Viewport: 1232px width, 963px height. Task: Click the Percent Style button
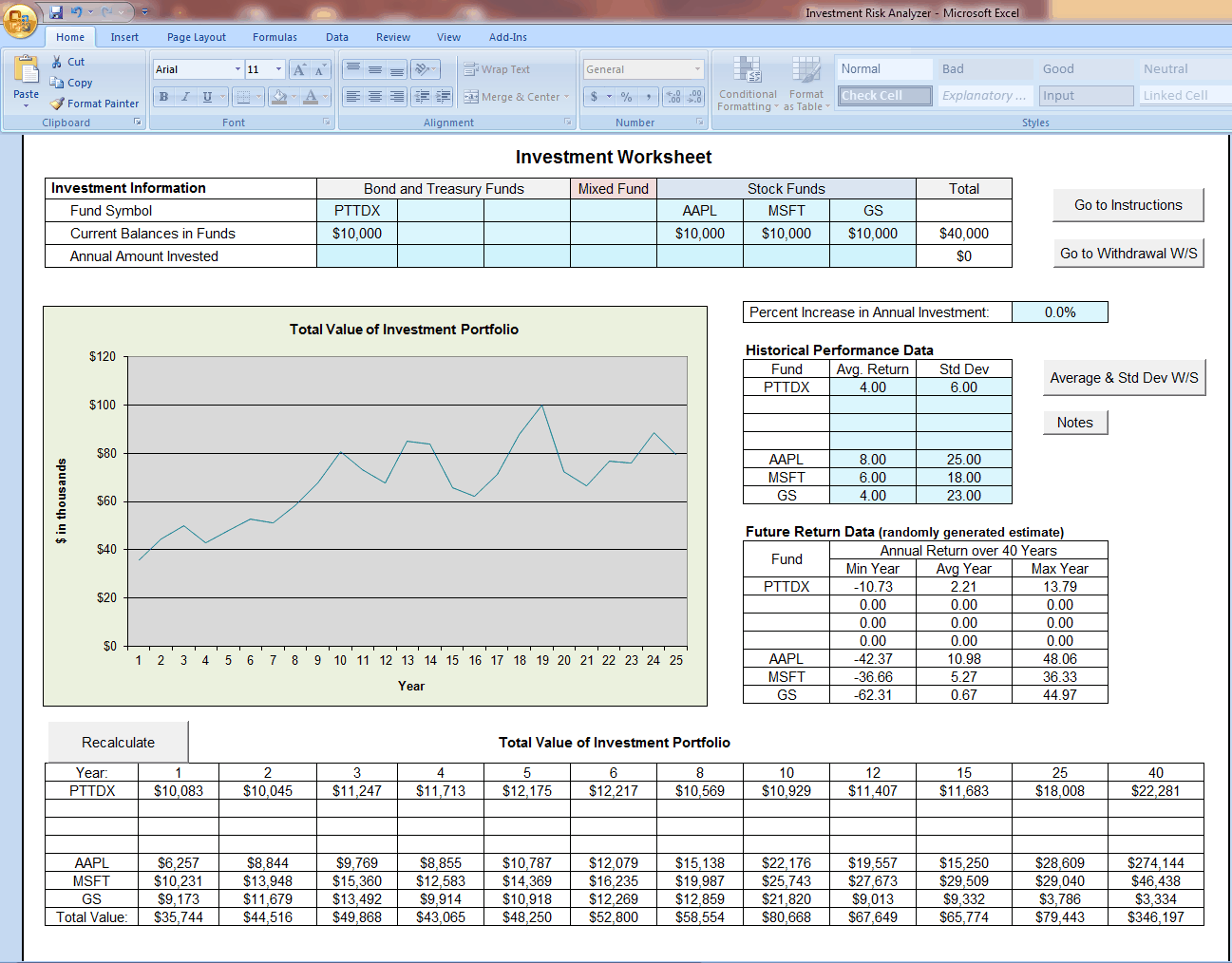tap(626, 97)
